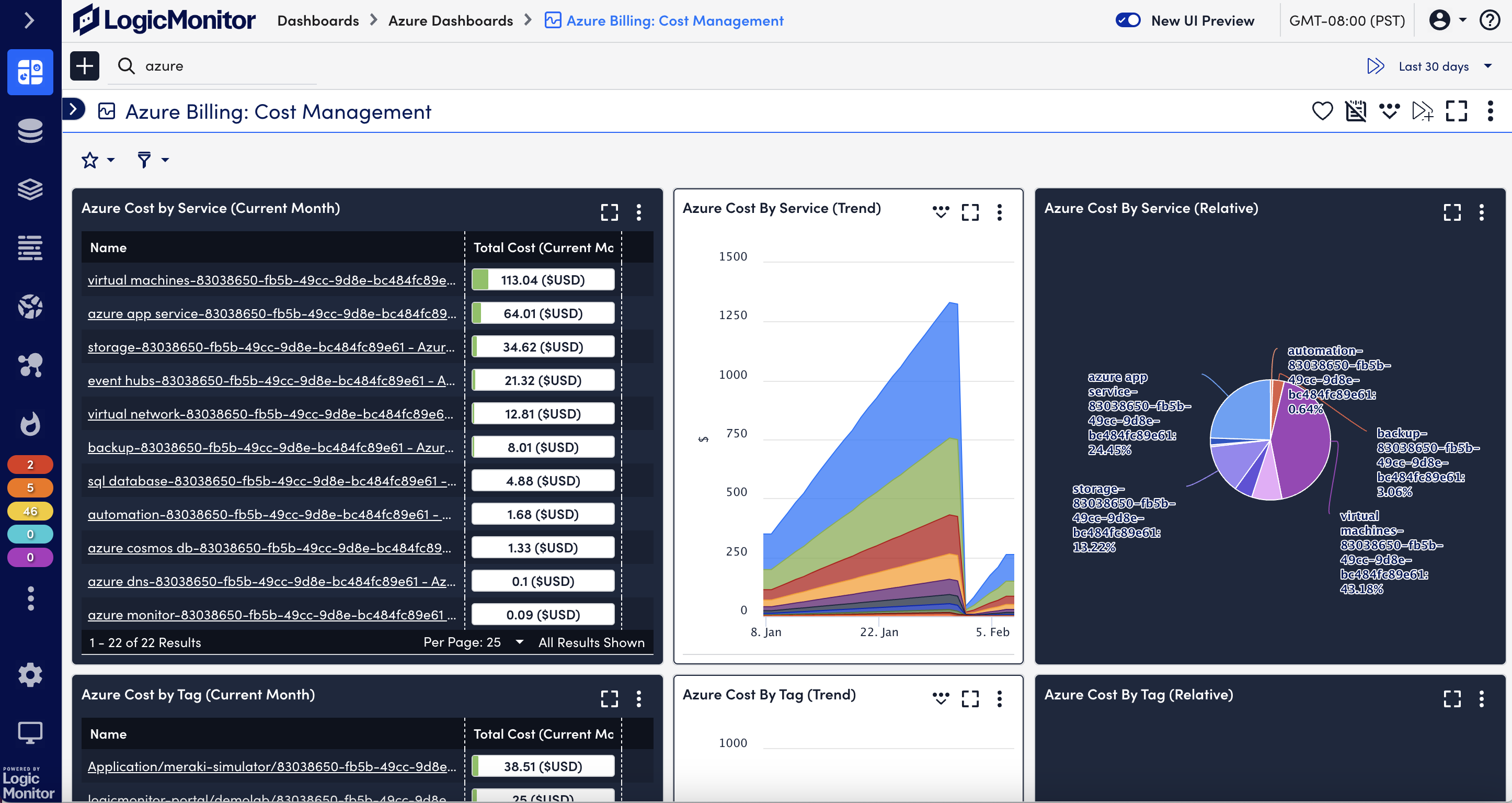Select the Resources database icon in sidebar
Image resolution: width=1512 pixels, height=803 pixels.
[30, 131]
